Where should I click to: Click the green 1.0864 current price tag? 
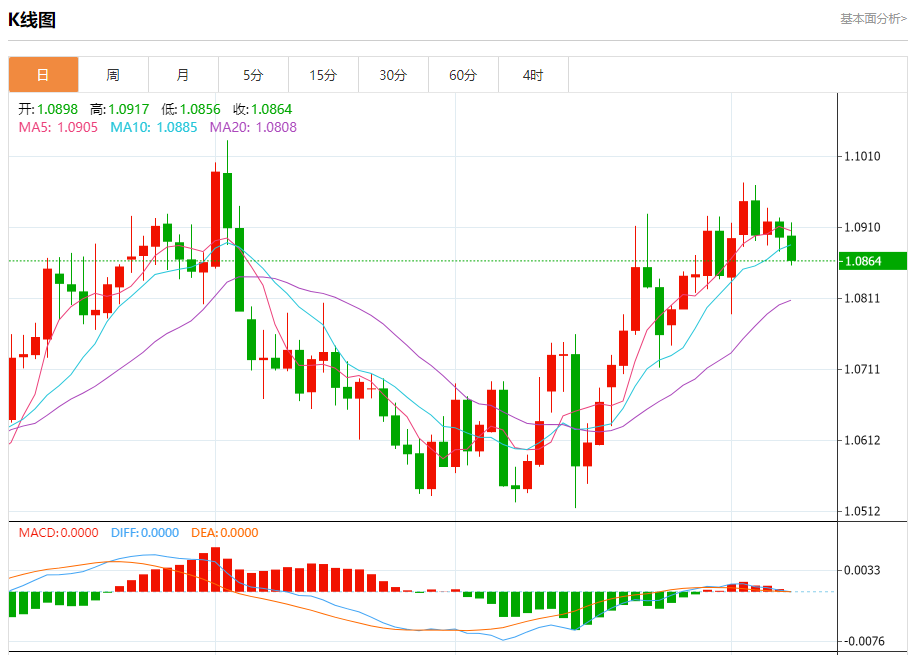point(873,261)
